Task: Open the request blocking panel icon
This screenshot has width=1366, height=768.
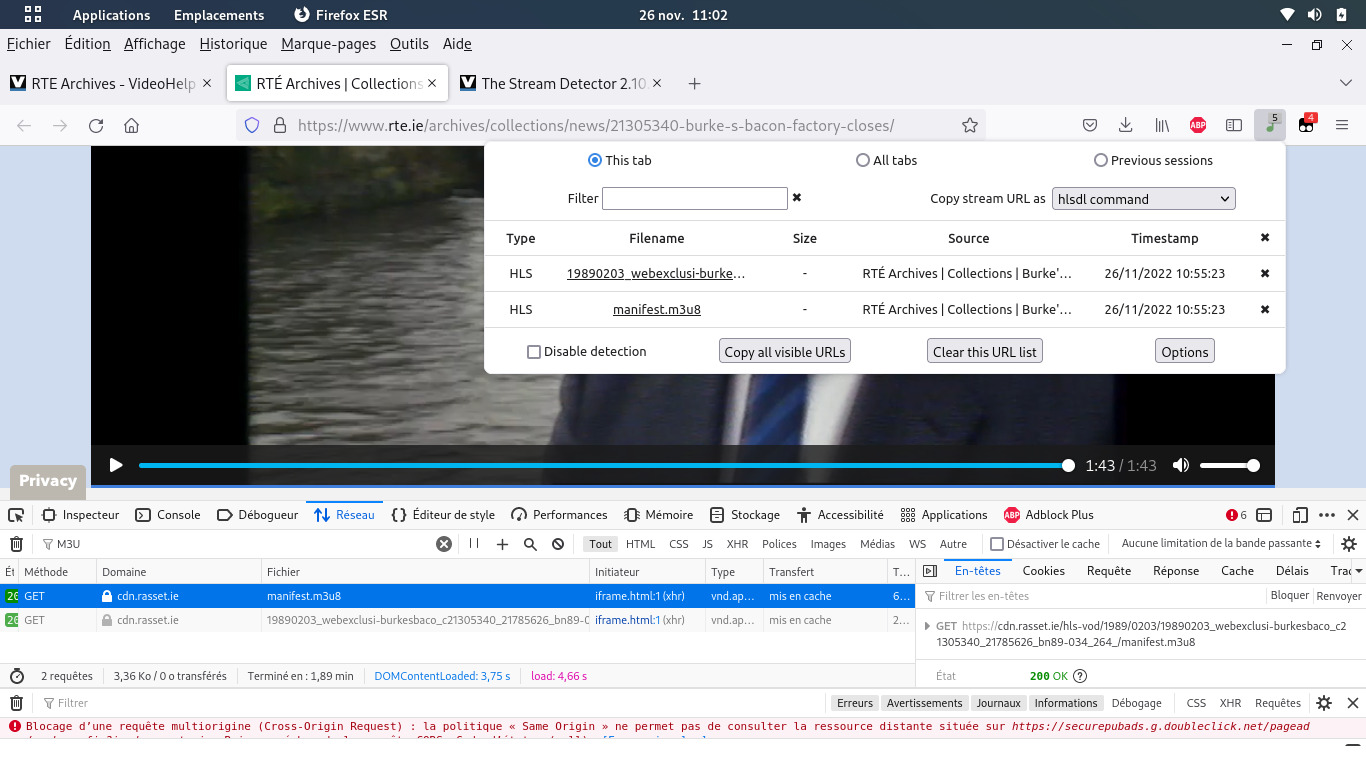Action: 558,544
